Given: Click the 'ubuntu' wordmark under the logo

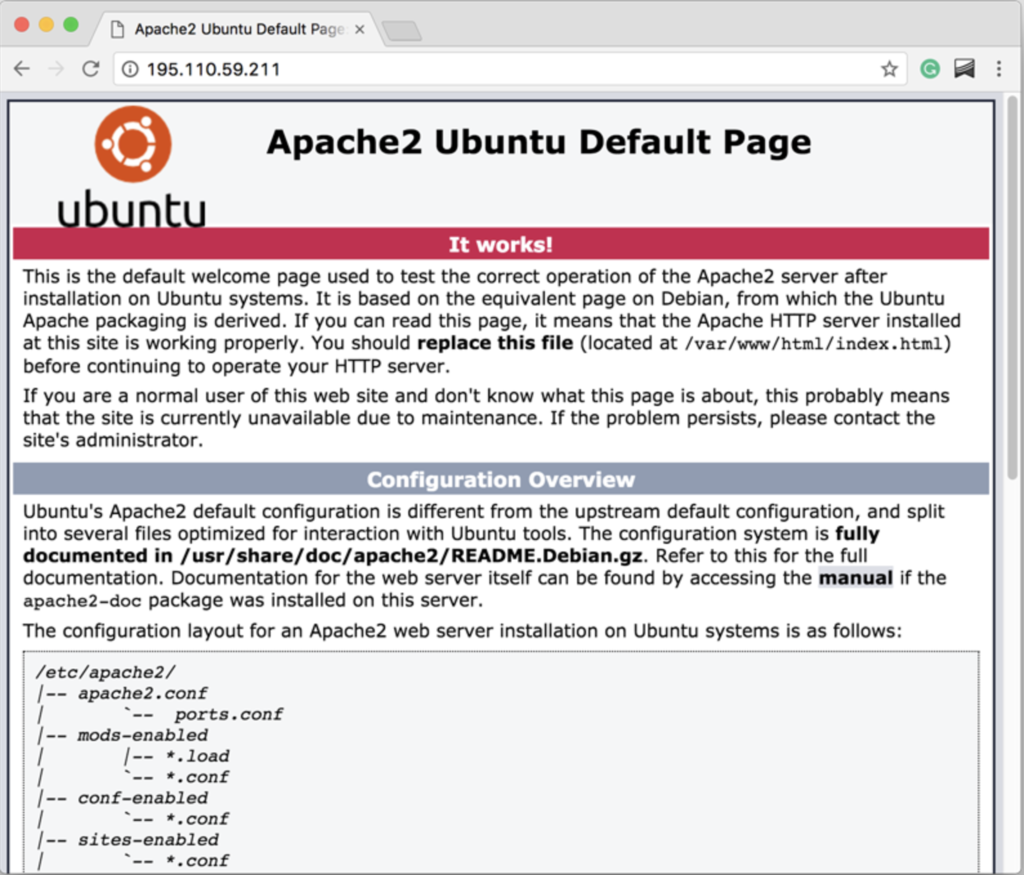Looking at the screenshot, I should 132,209.
